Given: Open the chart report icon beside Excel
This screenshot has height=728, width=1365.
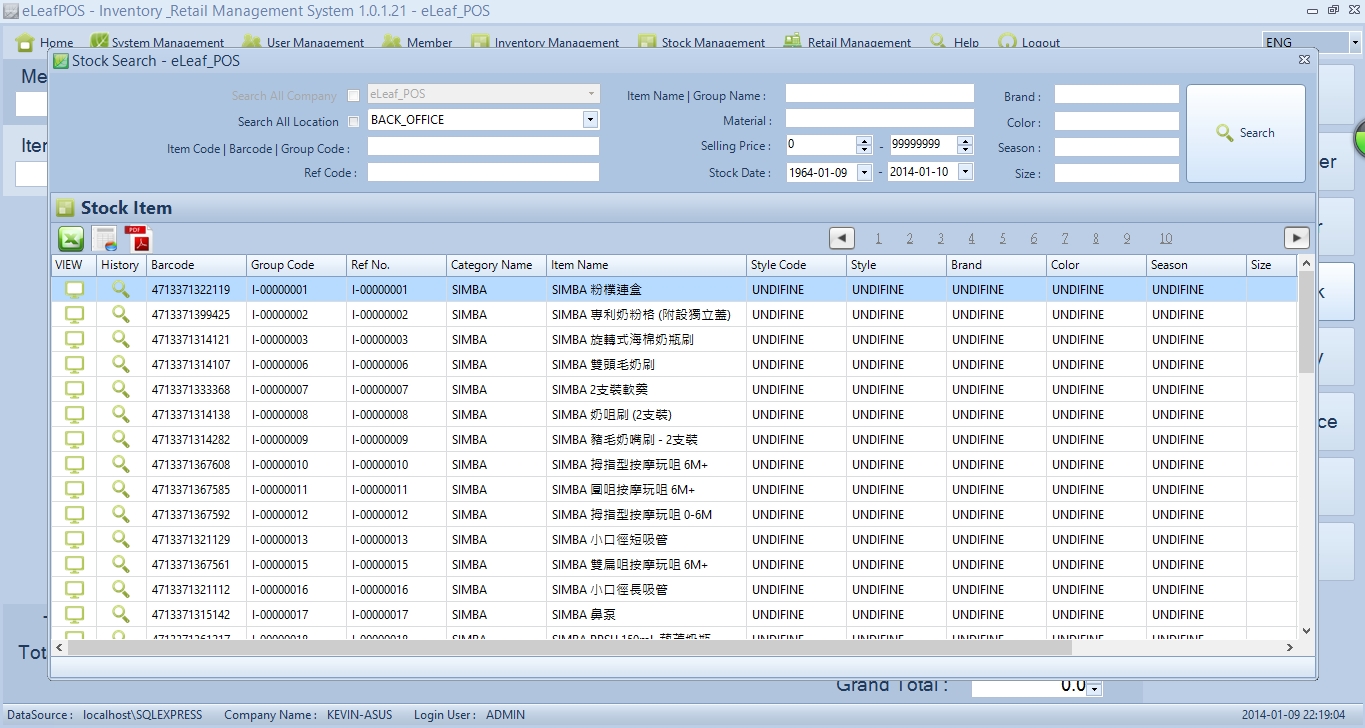Looking at the screenshot, I should (x=105, y=239).
